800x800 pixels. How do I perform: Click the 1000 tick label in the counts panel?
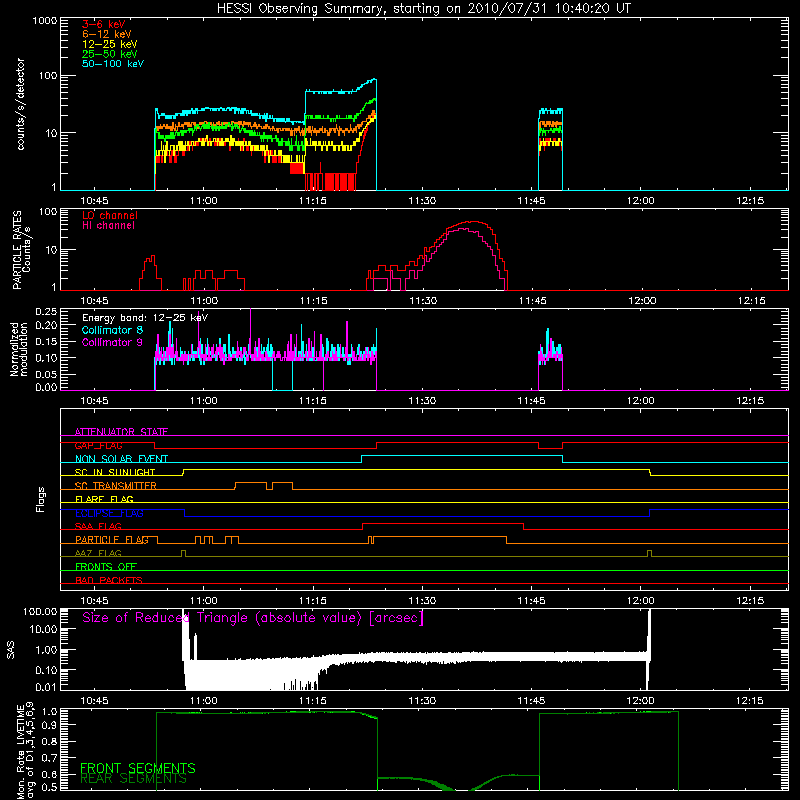pos(44,21)
